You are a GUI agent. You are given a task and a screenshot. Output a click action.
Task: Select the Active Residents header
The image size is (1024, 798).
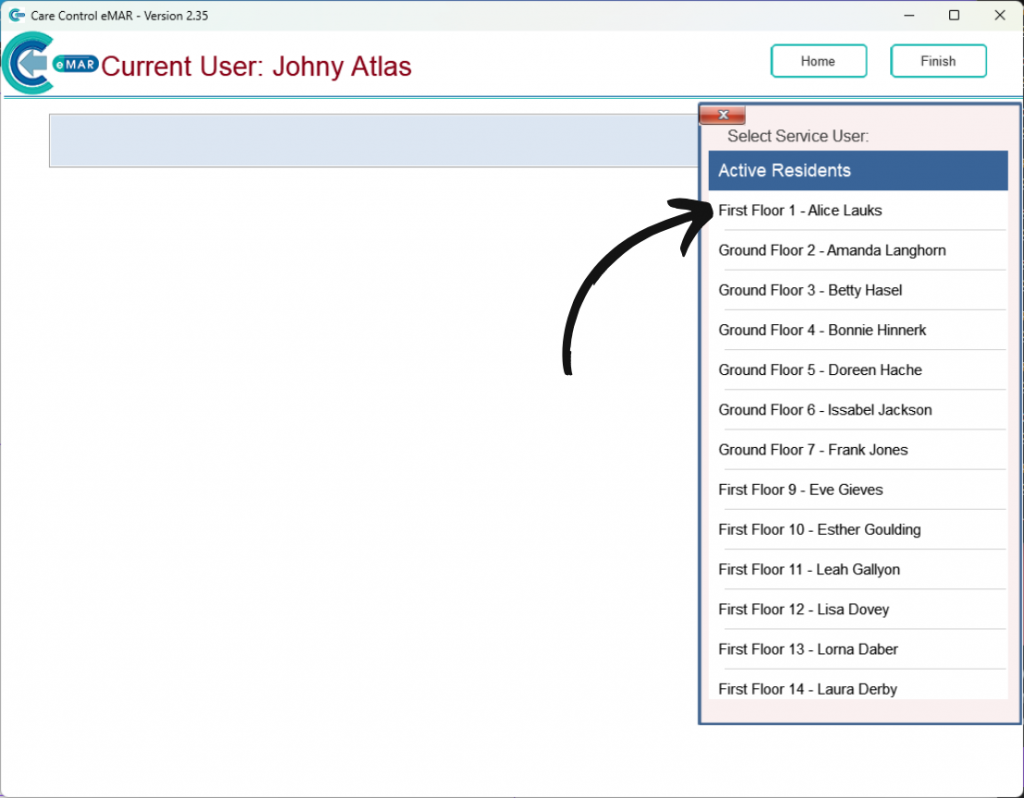point(857,170)
